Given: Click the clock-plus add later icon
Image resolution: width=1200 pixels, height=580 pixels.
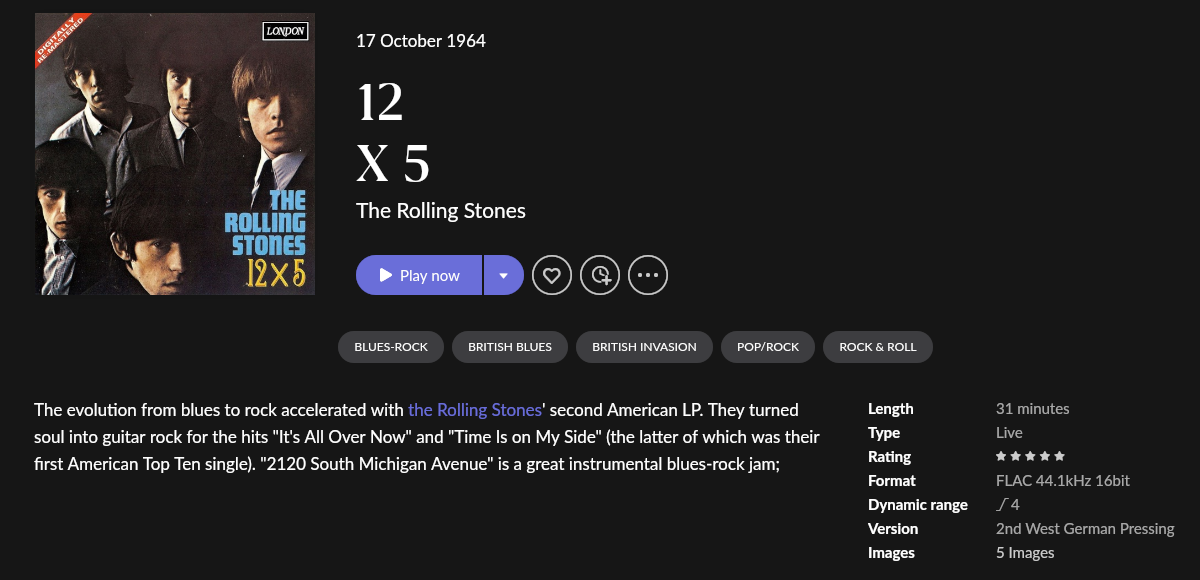Looking at the screenshot, I should tap(600, 275).
